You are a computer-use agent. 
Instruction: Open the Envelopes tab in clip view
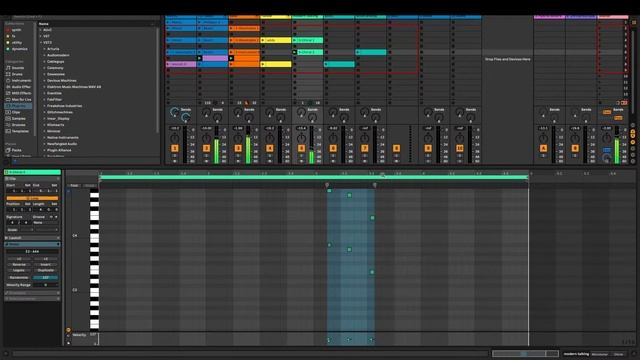(32, 293)
